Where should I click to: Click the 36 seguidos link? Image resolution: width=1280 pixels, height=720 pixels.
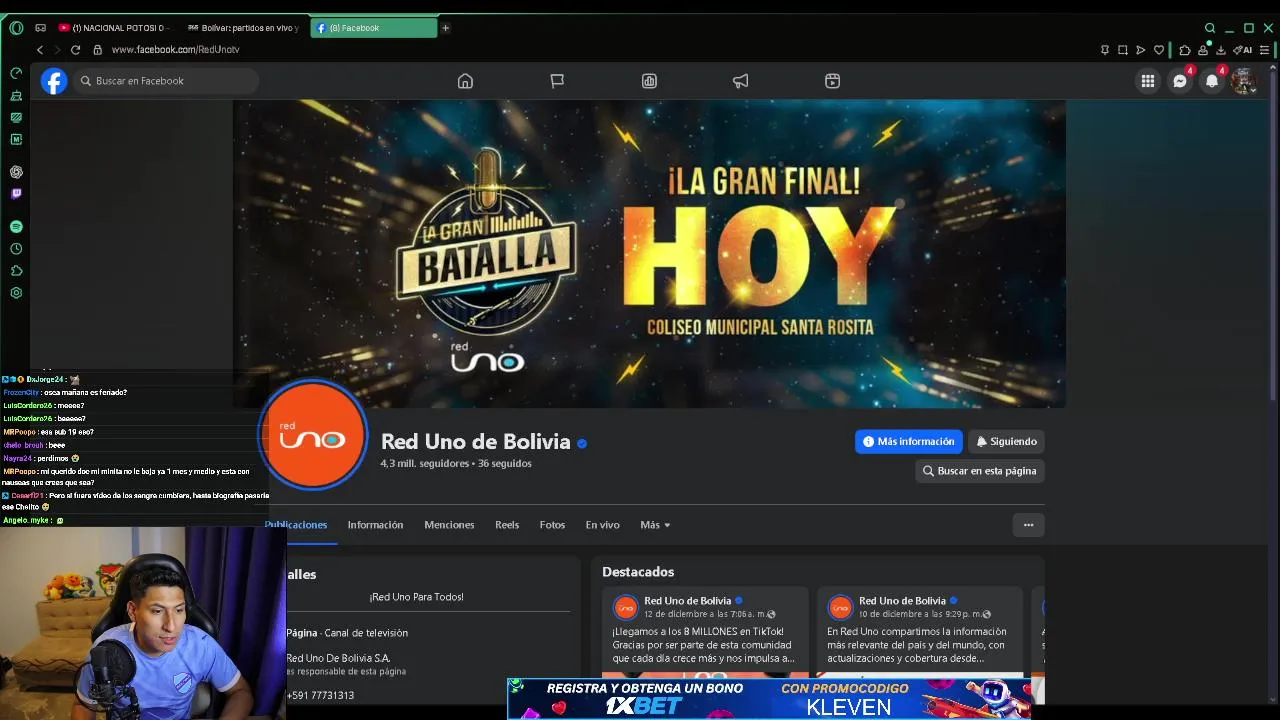tap(505, 464)
